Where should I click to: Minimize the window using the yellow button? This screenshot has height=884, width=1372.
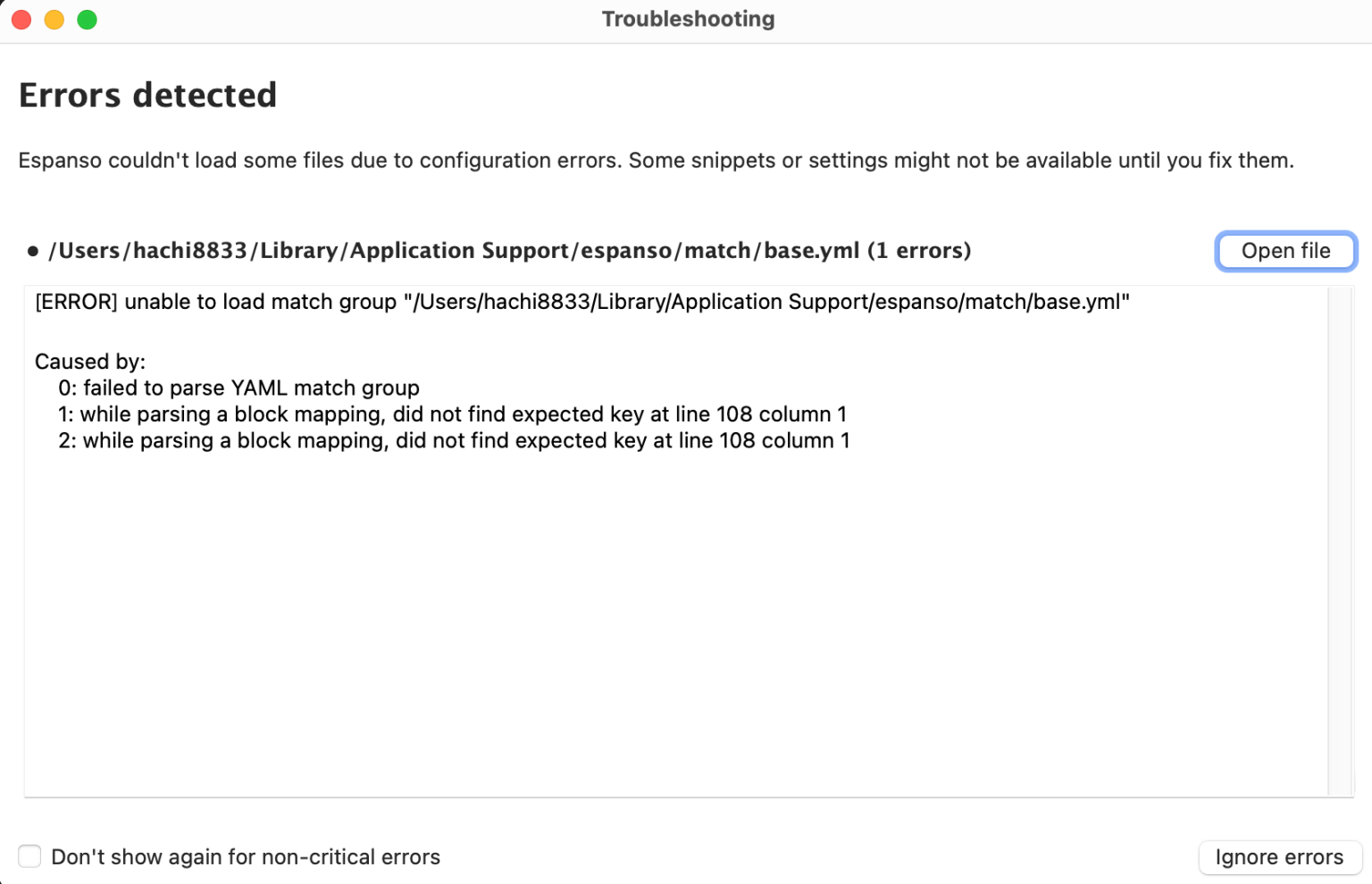54,20
